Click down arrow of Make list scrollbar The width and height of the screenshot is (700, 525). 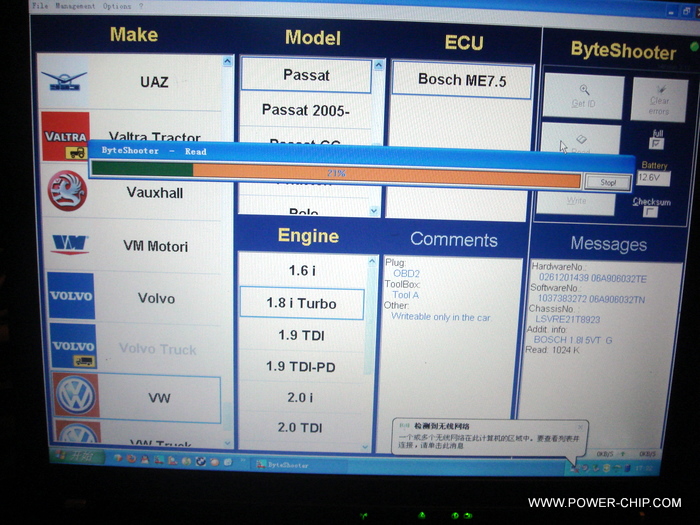(228, 443)
